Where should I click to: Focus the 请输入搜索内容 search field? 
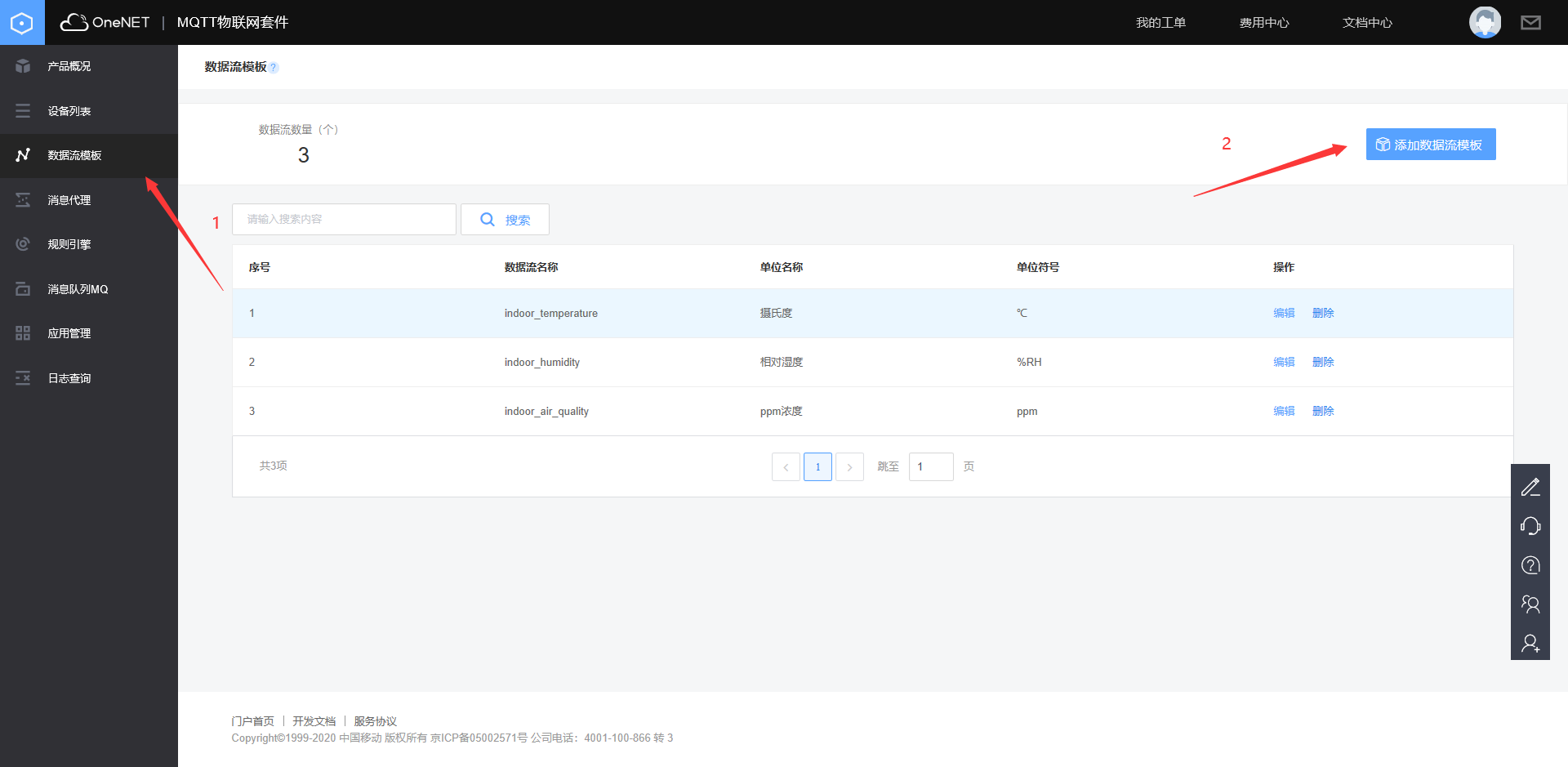344,220
